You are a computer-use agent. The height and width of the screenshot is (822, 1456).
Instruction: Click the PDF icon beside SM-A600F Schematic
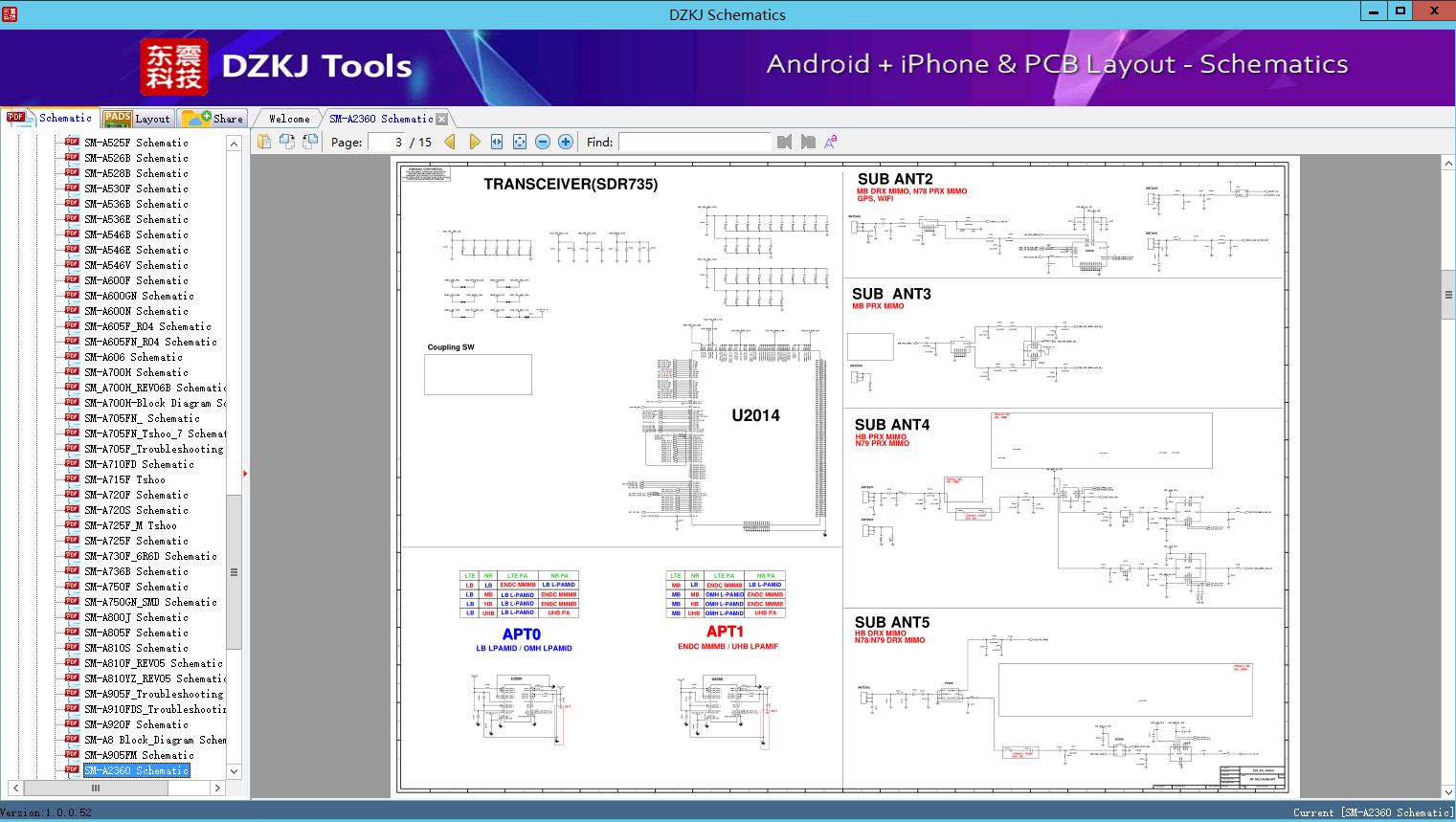pyautogui.click(x=72, y=280)
